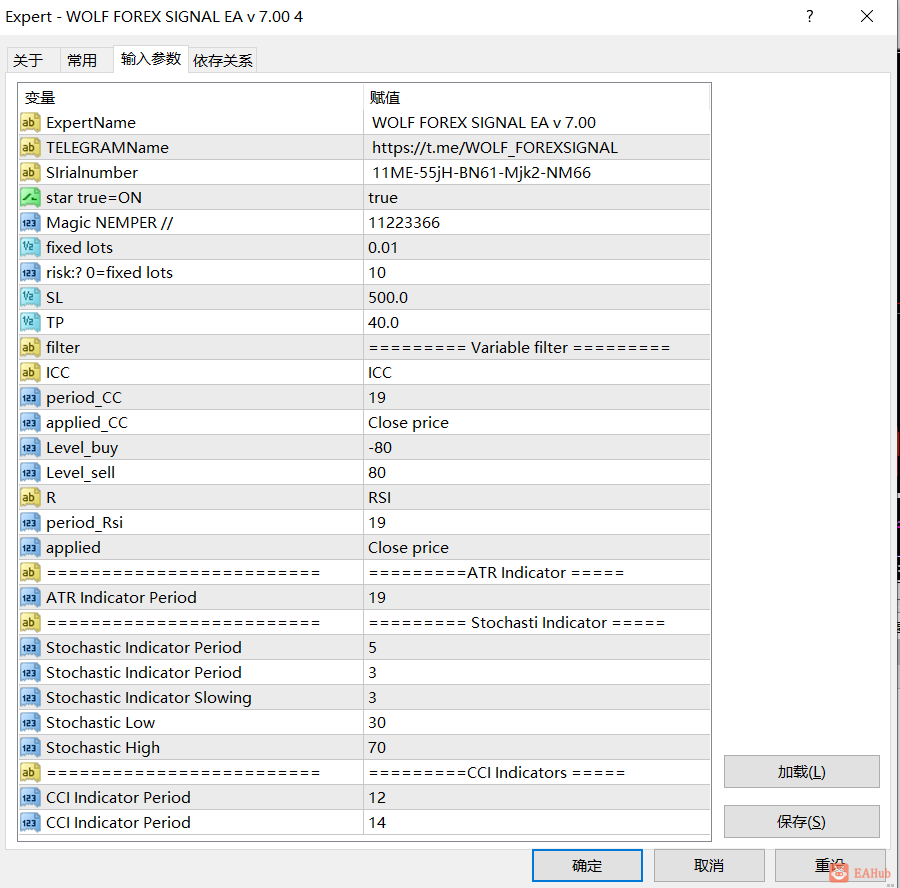Click the 123 icon for risk:? 0=fixed lots
This screenshot has height=888, width=900.
tap(30, 272)
